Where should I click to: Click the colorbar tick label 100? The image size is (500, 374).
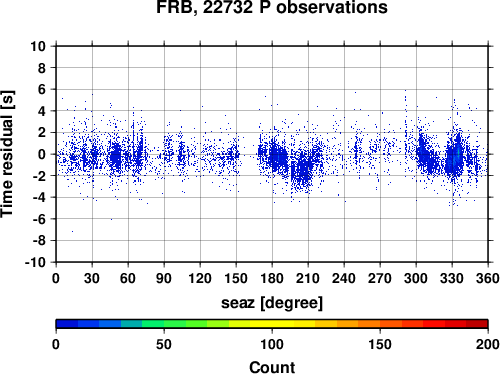[272, 344]
